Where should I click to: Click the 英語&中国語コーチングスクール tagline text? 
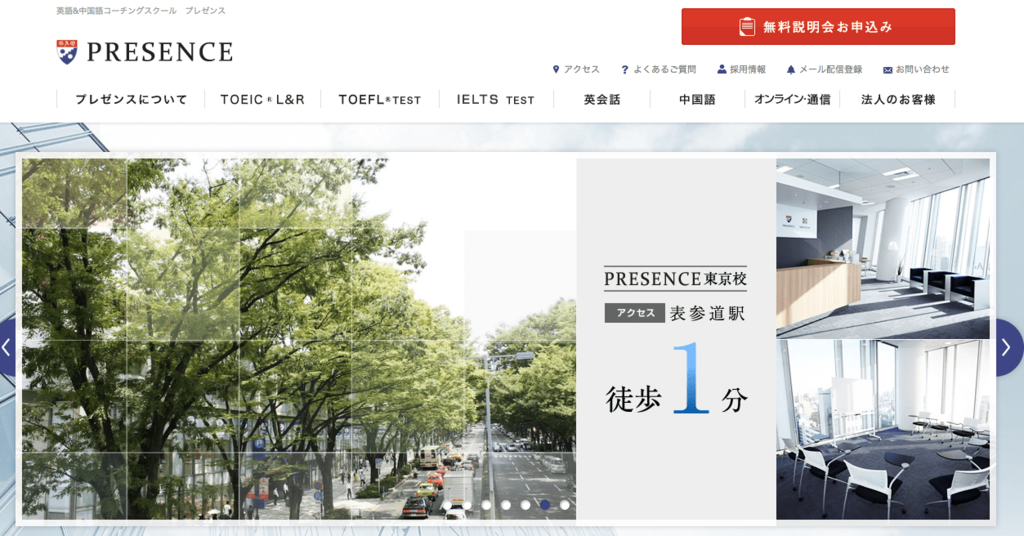pos(116,11)
